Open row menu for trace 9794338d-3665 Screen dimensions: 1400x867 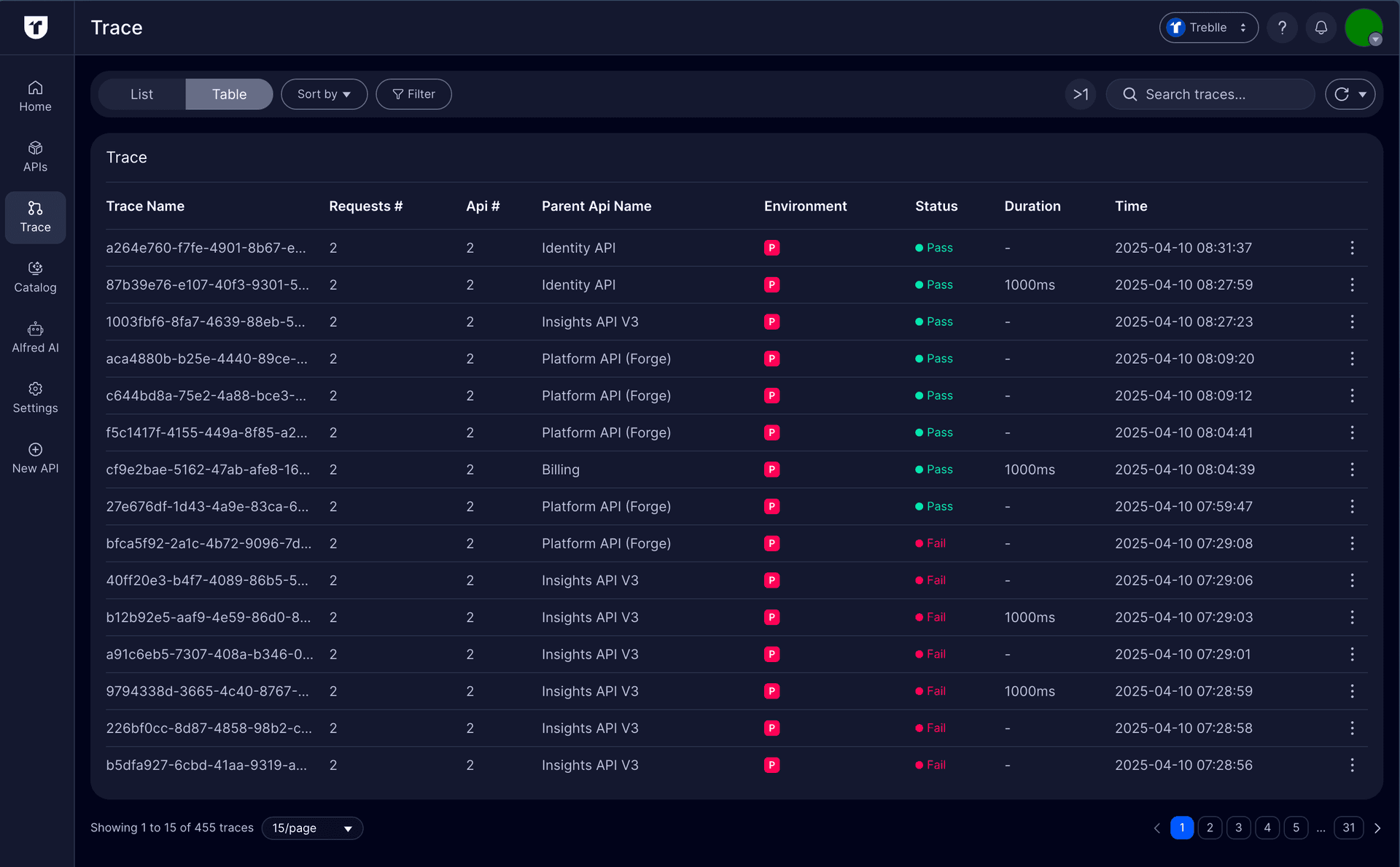1352,691
